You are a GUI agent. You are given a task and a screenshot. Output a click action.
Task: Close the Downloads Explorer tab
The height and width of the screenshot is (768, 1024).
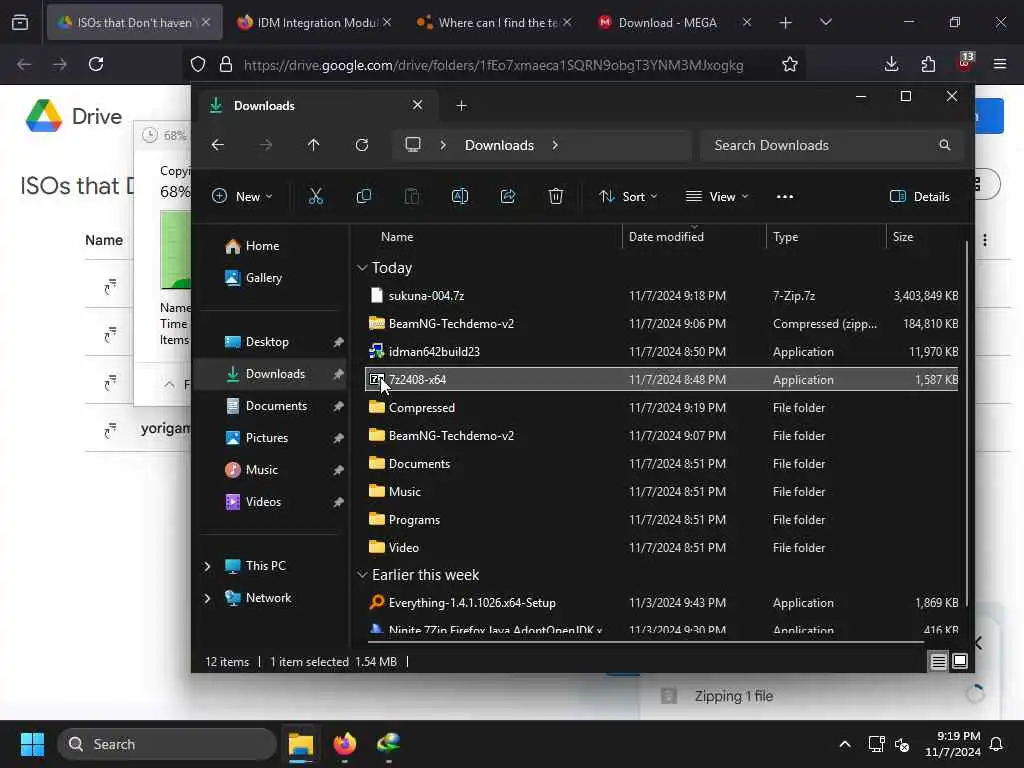(417, 105)
